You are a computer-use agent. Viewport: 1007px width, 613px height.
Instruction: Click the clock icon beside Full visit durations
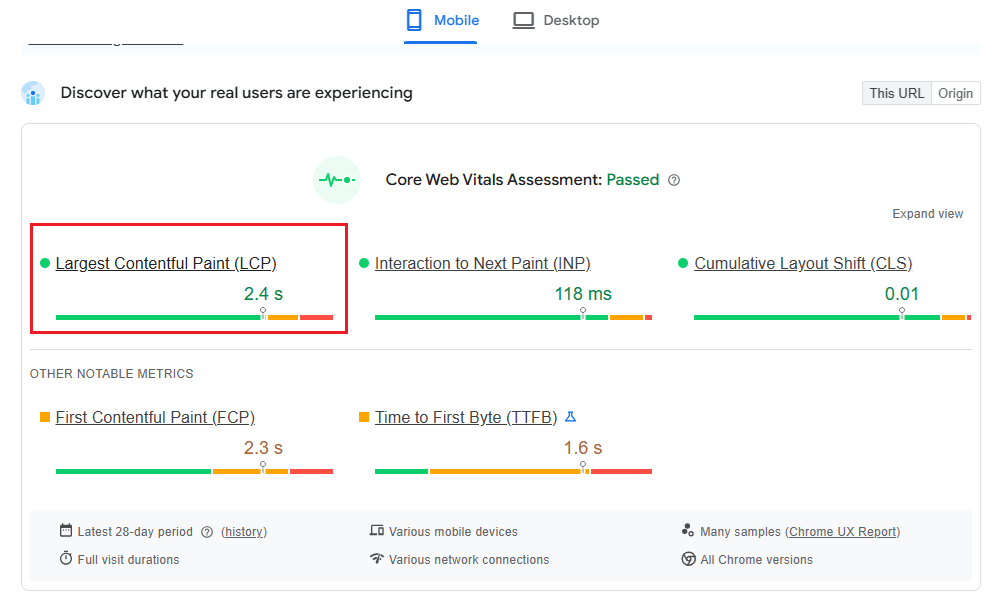click(65, 559)
